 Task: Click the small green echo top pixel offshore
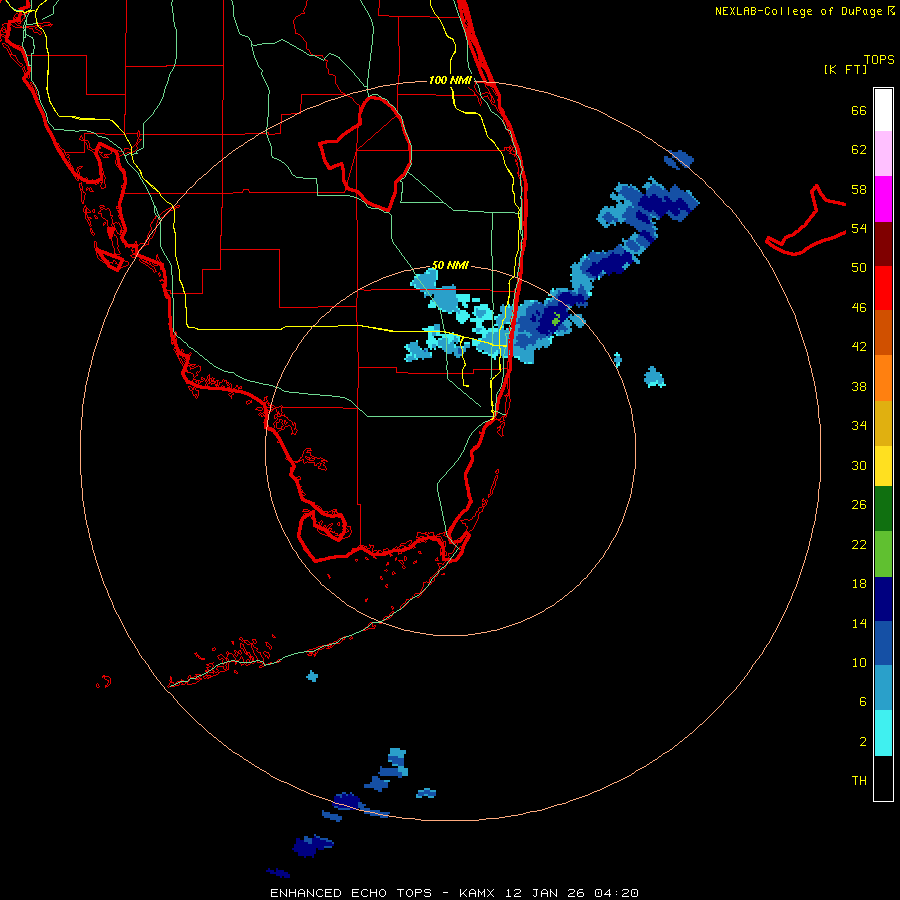(556, 319)
